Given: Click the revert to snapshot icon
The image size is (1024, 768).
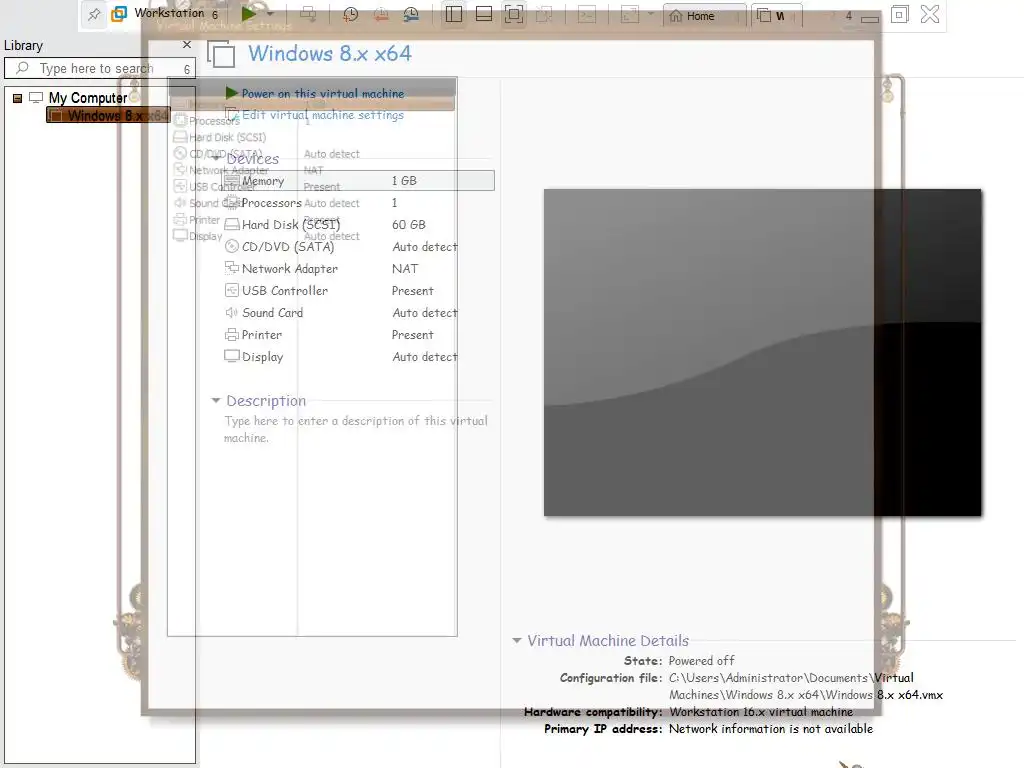Looking at the screenshot, I should [381, 14].
